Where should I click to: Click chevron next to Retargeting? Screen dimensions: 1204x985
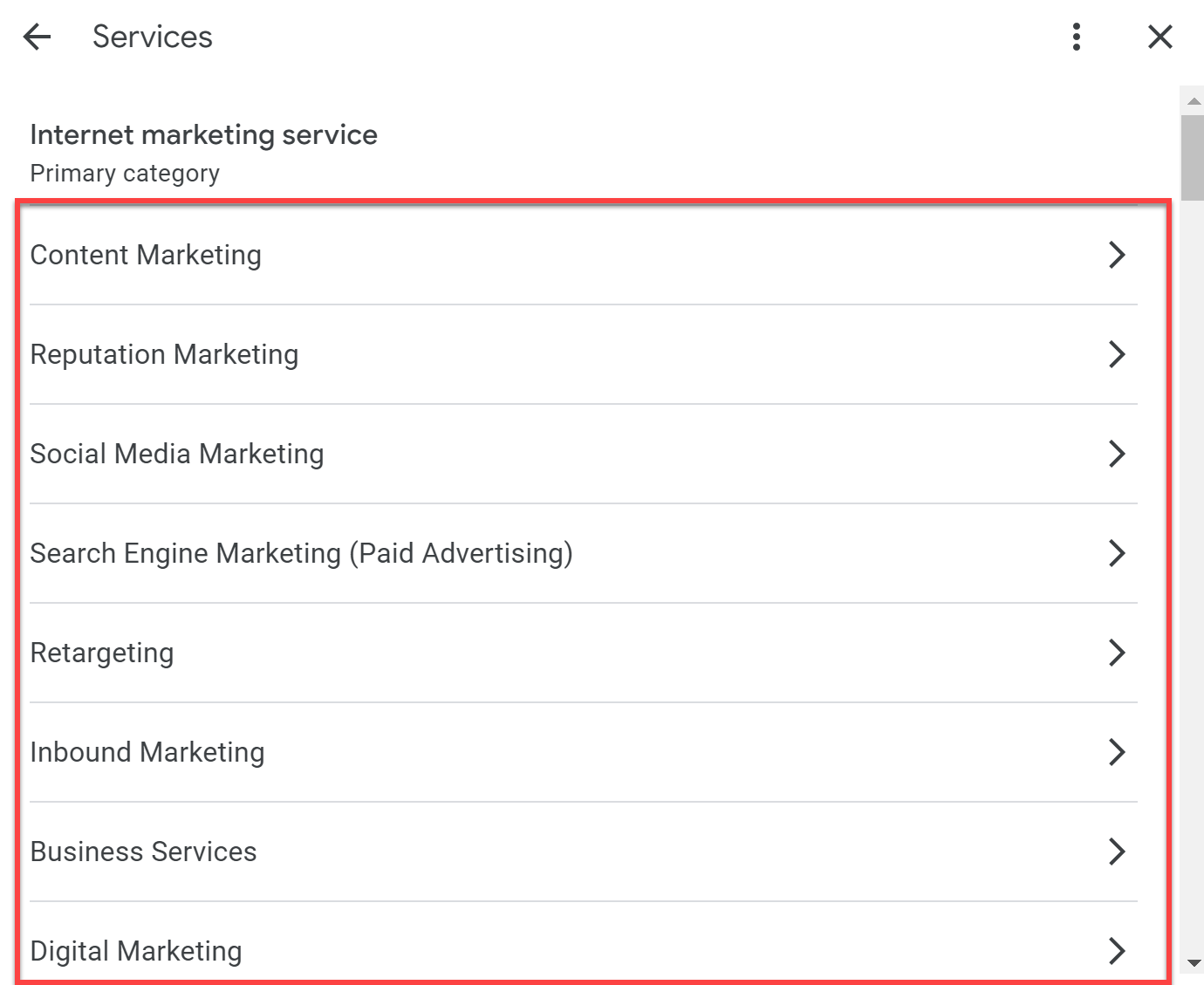pyautogui.click(x=1117, y=653)
